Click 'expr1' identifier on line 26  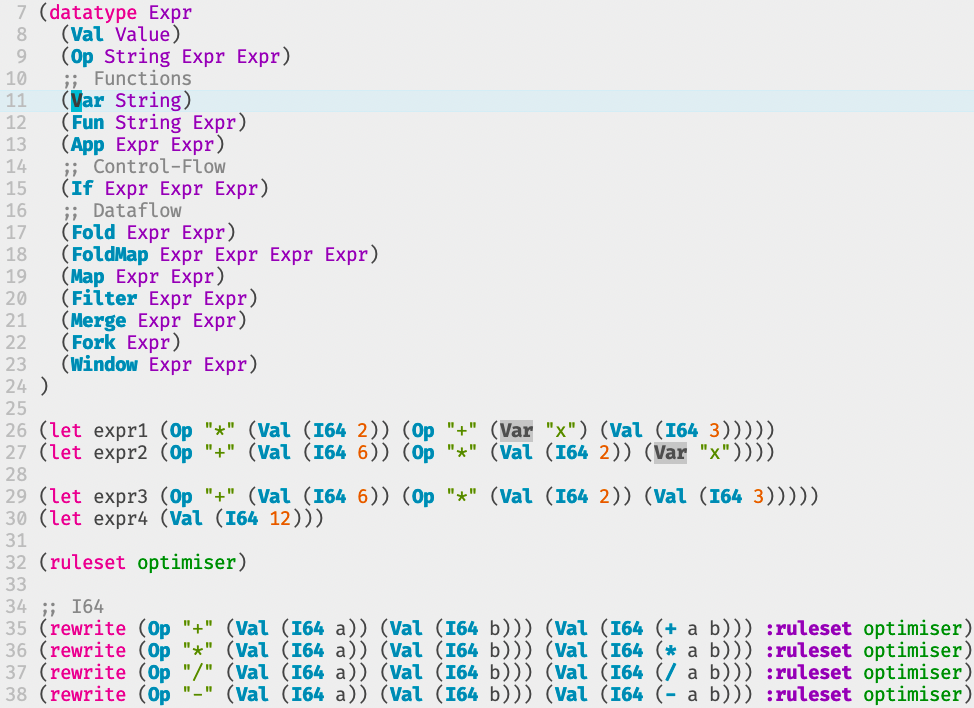tap(121, 431)
